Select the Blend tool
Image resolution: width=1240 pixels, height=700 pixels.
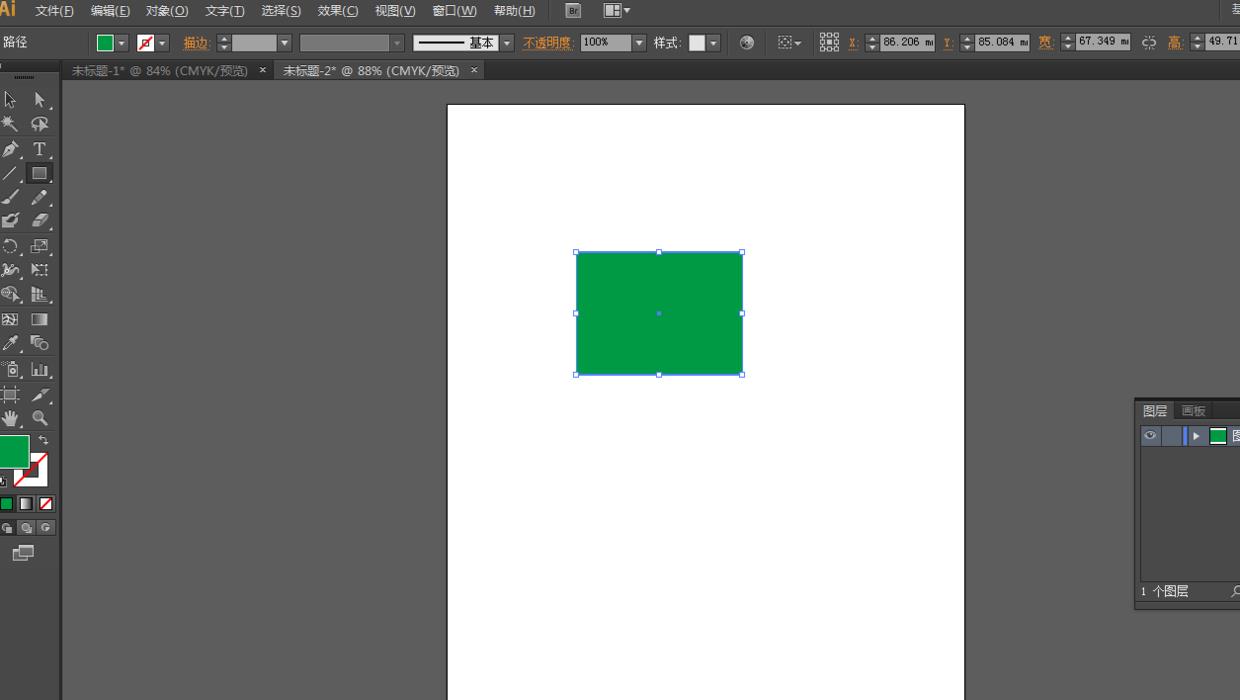point(39,344)
